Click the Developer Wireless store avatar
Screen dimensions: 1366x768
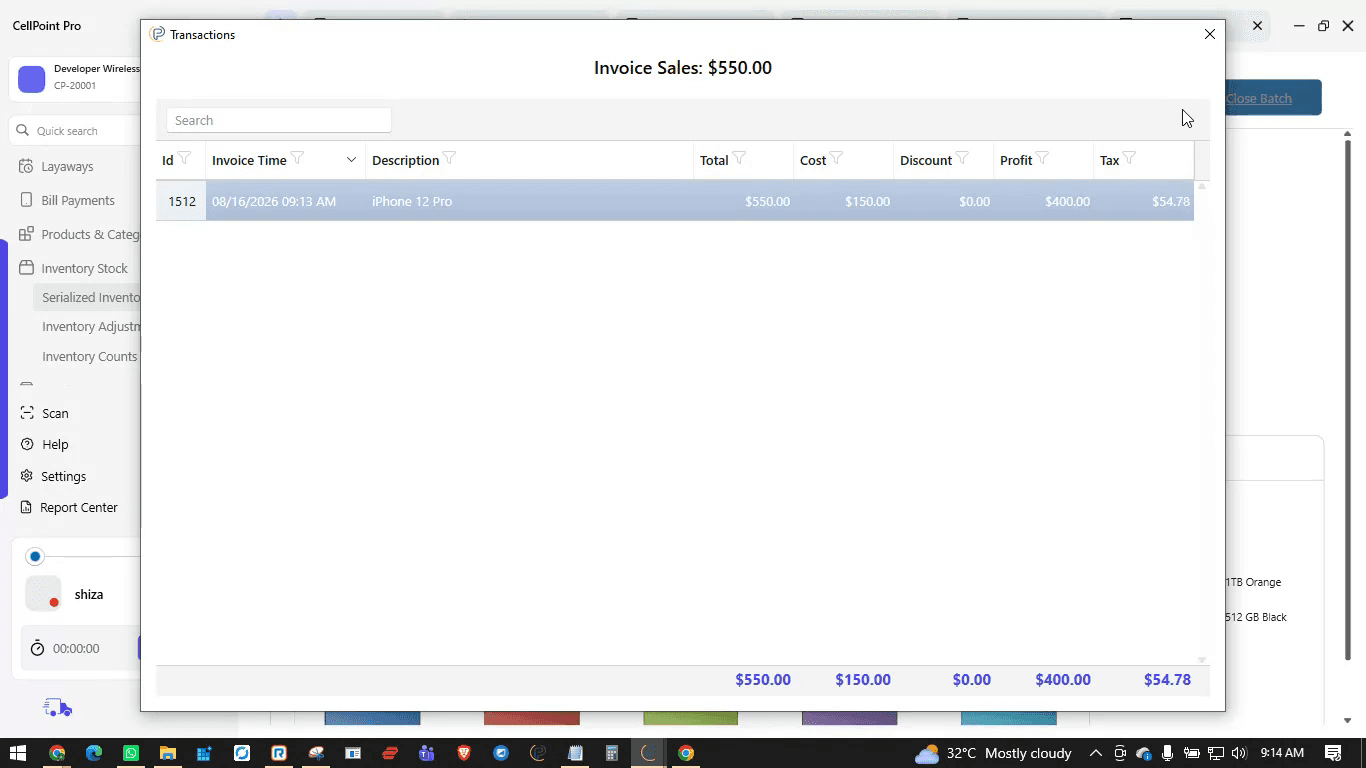tap(32, 79)
